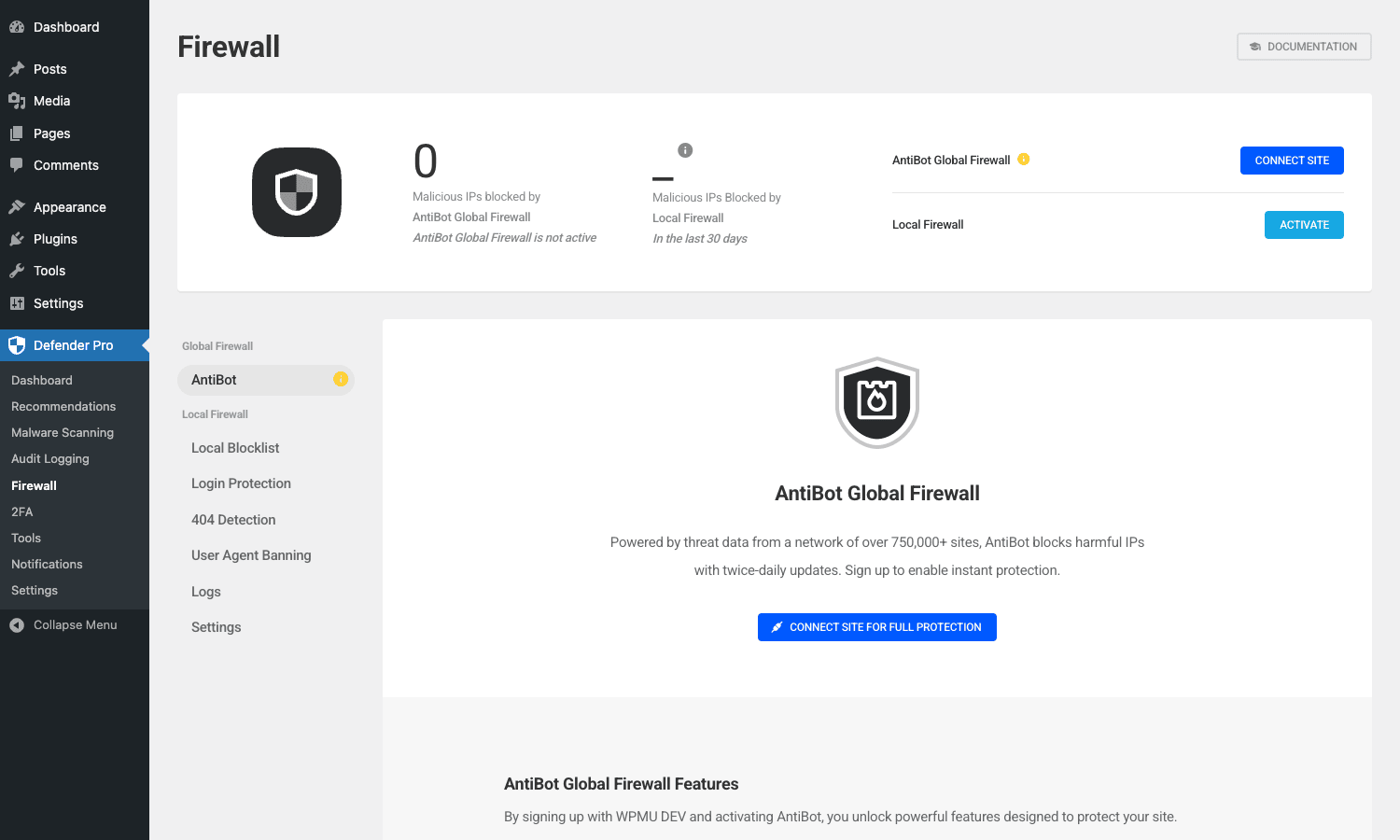Click the Firewall page title
Image resolution: width=1400 pixels, height=840 pixels.
click(229, 47)
